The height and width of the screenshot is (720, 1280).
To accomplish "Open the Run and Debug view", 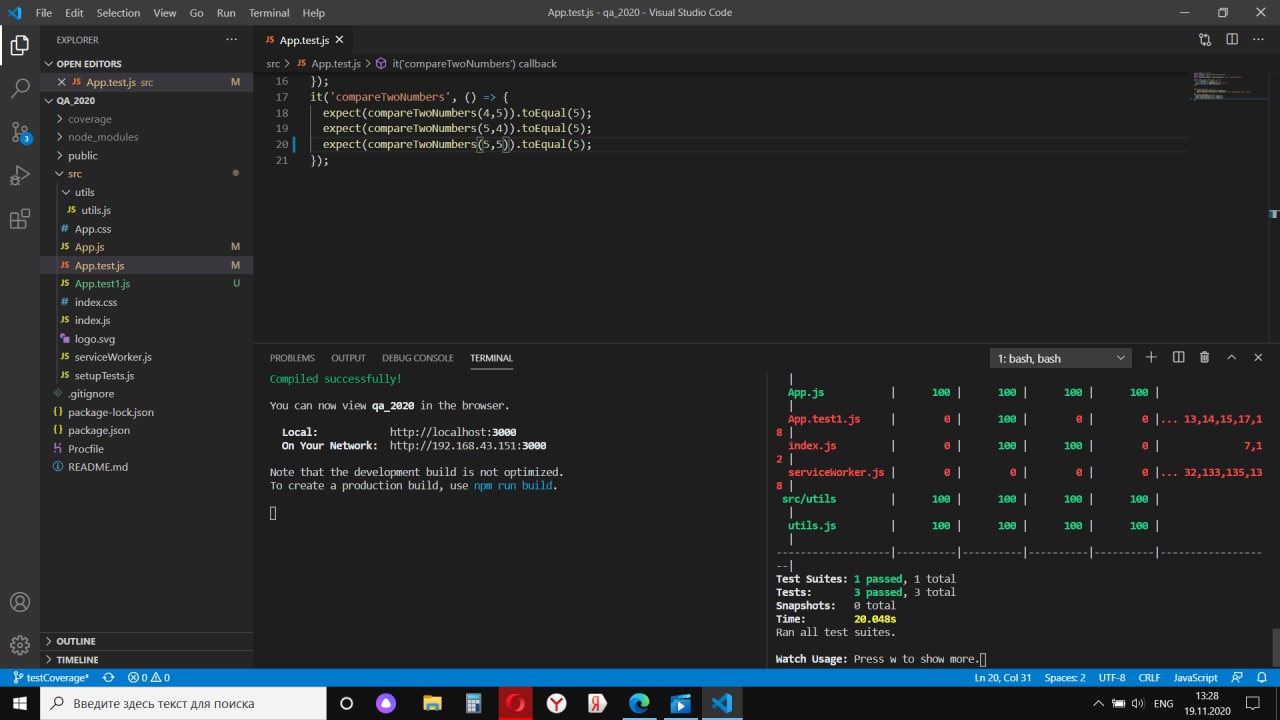I will click(19, 176).
